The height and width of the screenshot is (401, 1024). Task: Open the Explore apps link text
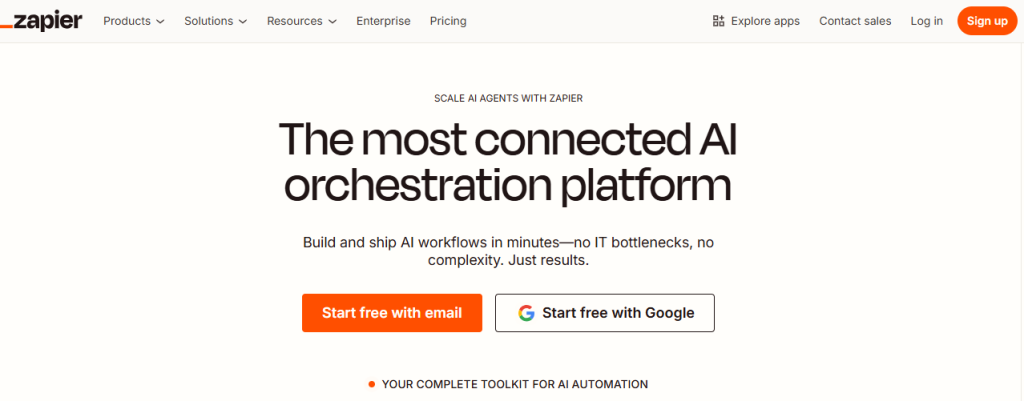765,21
